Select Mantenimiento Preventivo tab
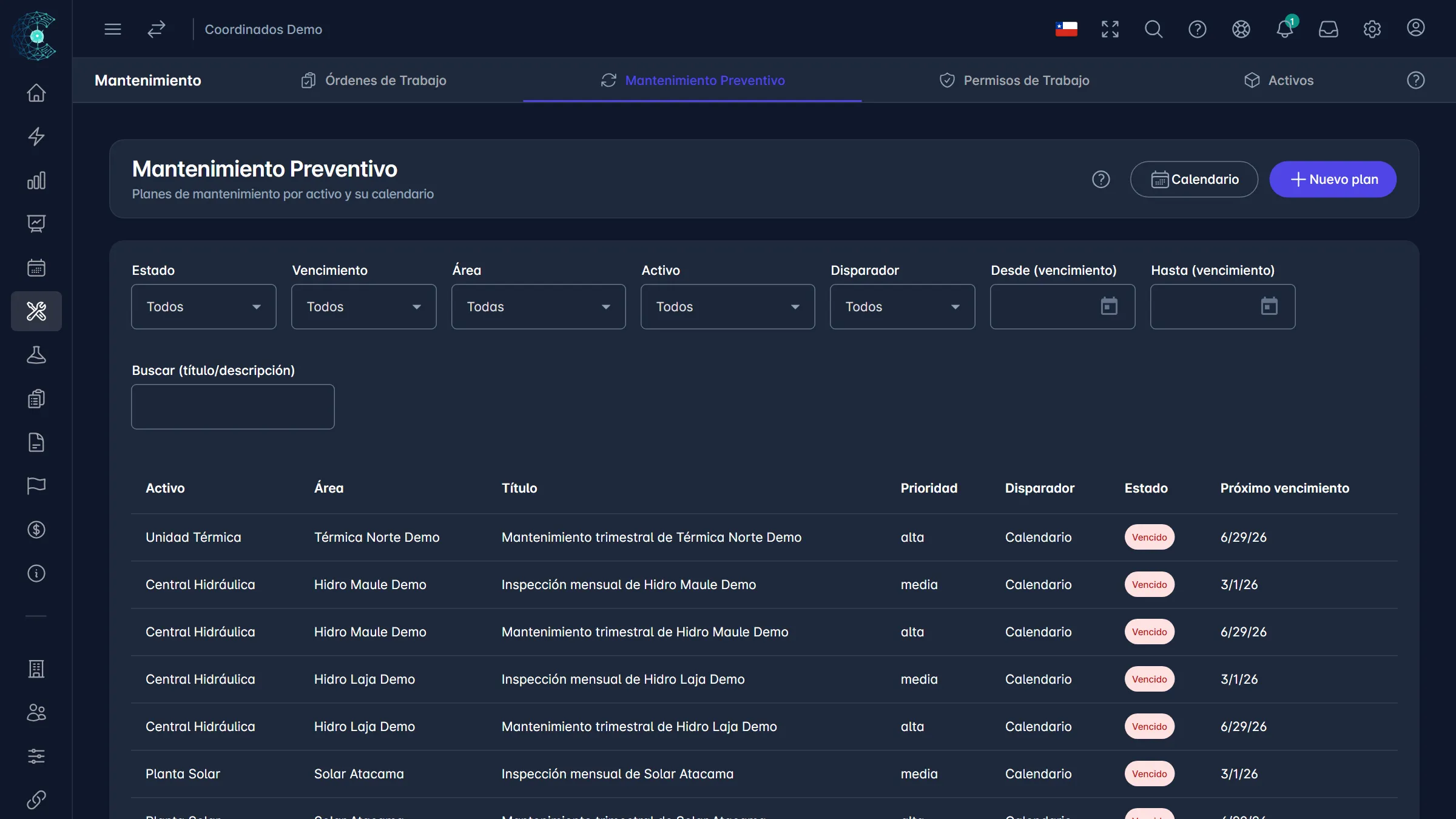 click(x=693, y=80)
